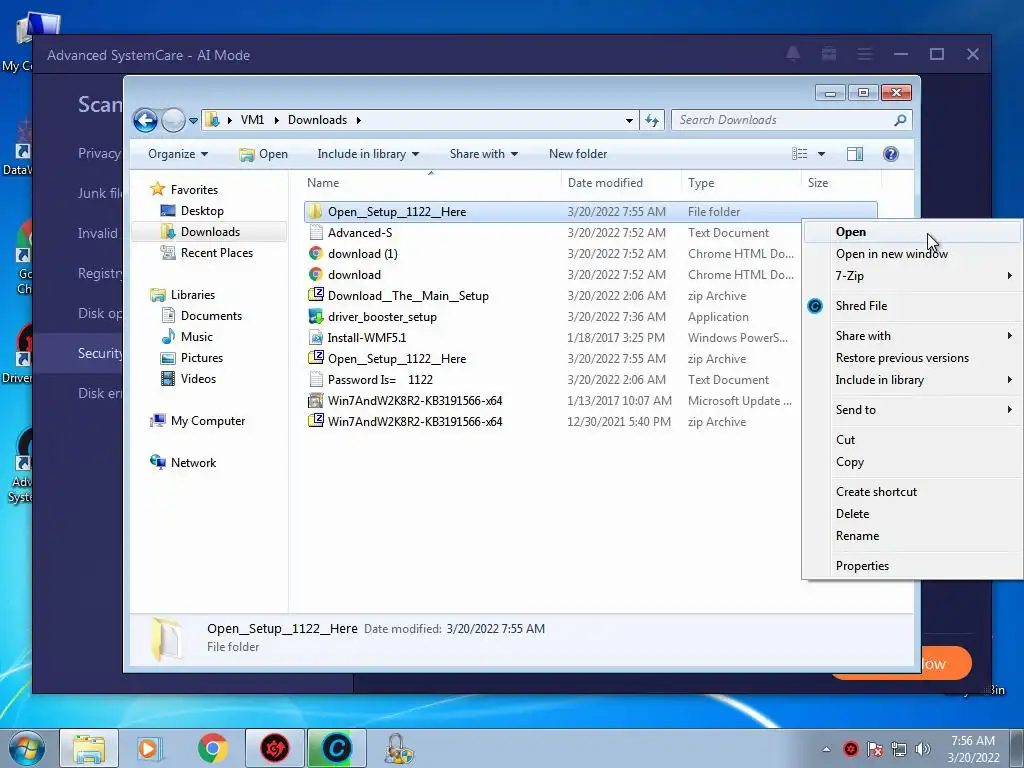The image size is (1024, 768).
Task: Open Windows Explorer from the taskbar
Action: click(89, 748)
